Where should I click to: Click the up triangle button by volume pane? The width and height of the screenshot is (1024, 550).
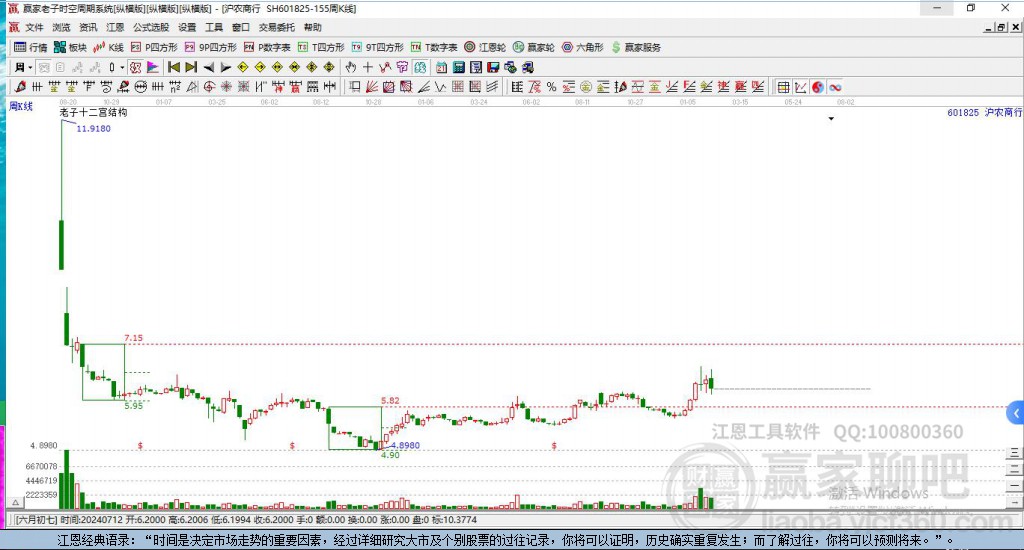pos(16,502)
